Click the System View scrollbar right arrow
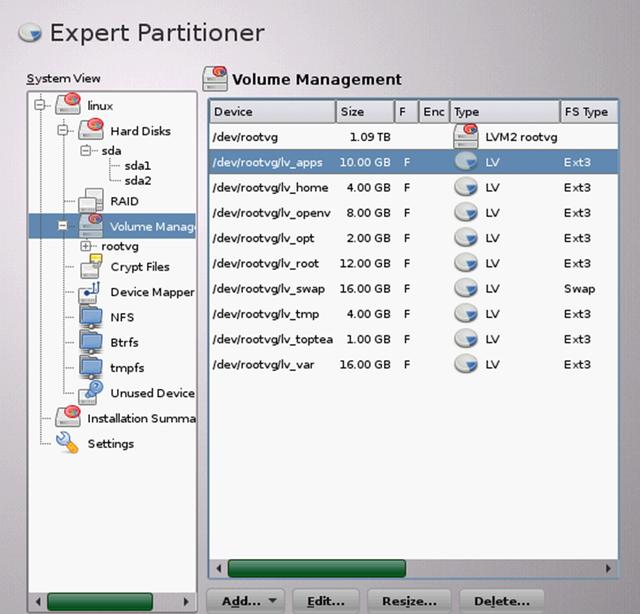Image resolution: width=640 pixels, height=614 pixels. (186, 602)
